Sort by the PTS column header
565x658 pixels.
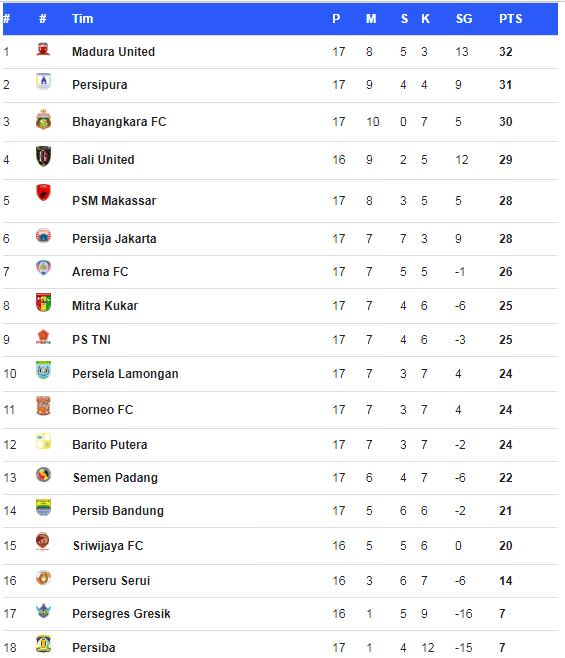(510, 19)
